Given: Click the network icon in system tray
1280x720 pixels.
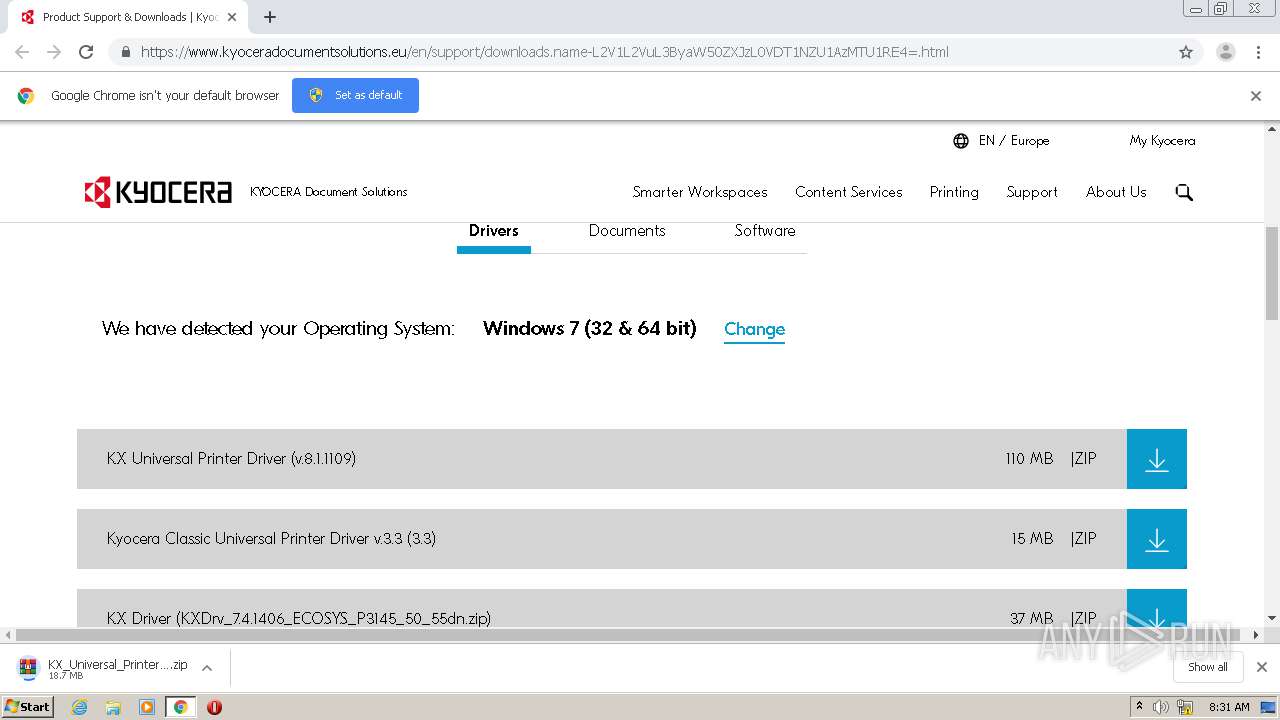Looking at the screenshot, I should (1184, 707).
